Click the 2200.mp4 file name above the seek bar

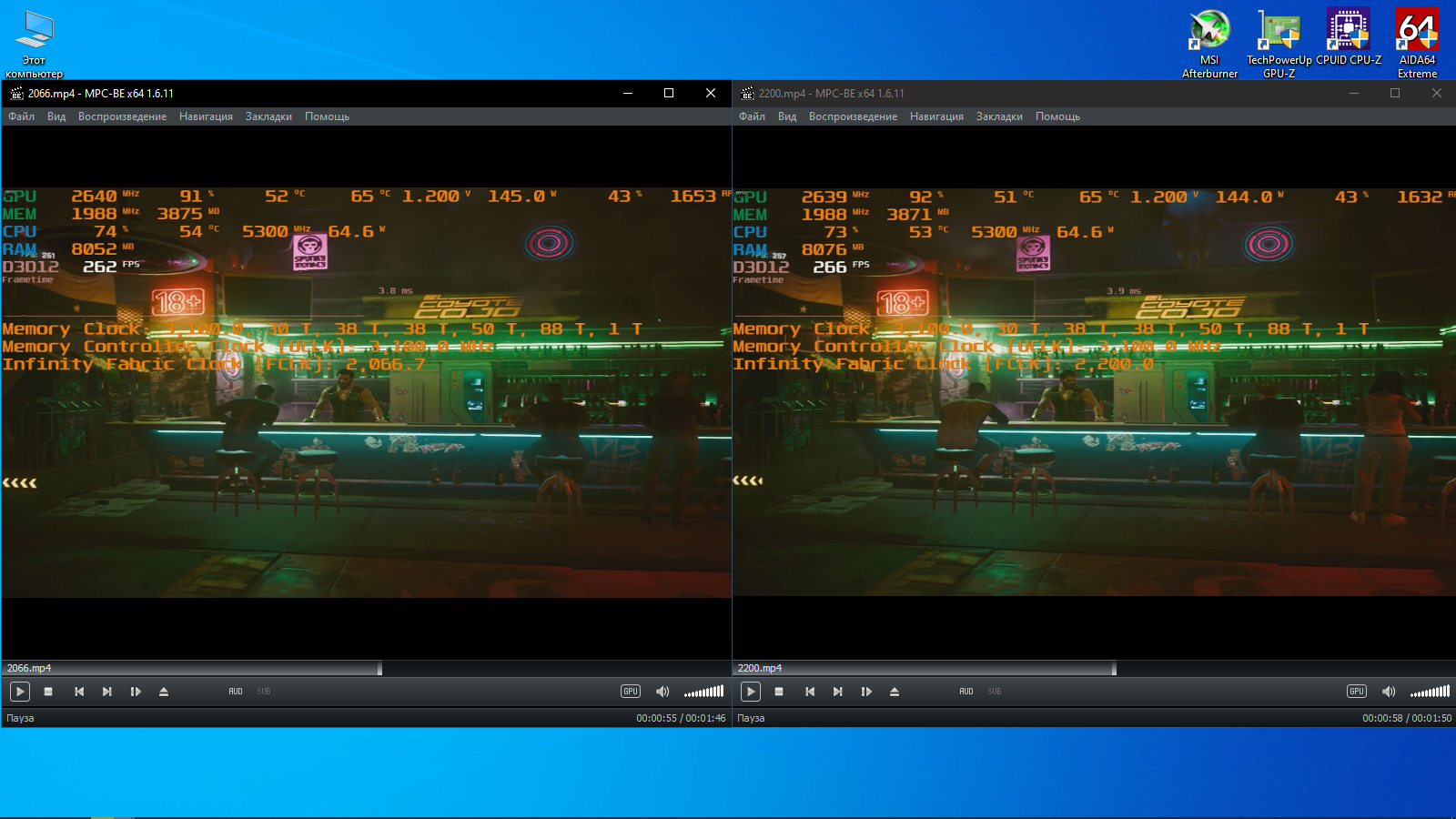pos(760,668)
